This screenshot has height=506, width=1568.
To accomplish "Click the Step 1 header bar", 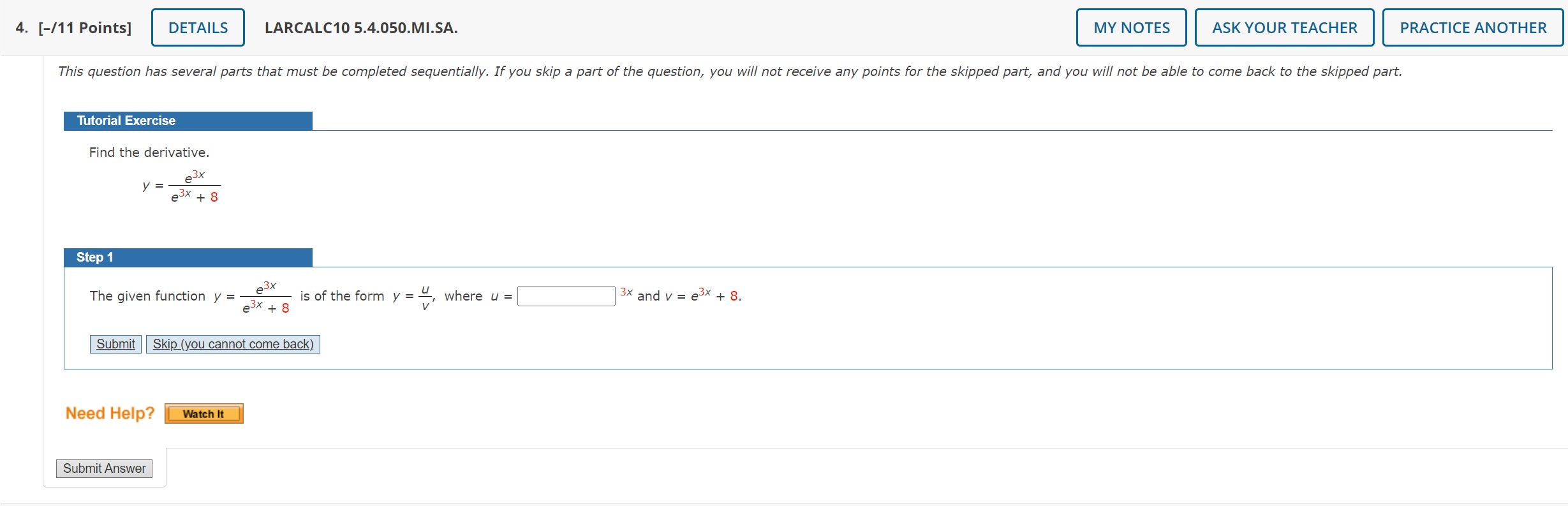I will tap(188, 257).
